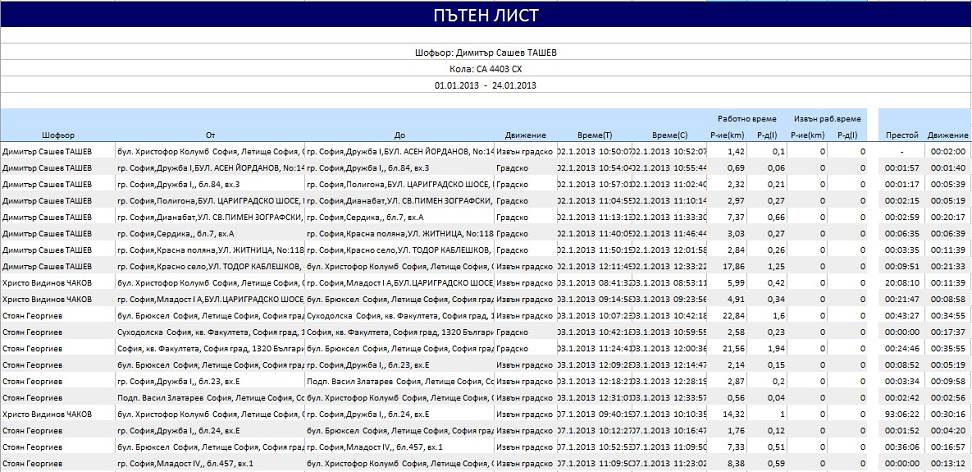
Task: Click the distance value 7,37
Action: point(736,217)
